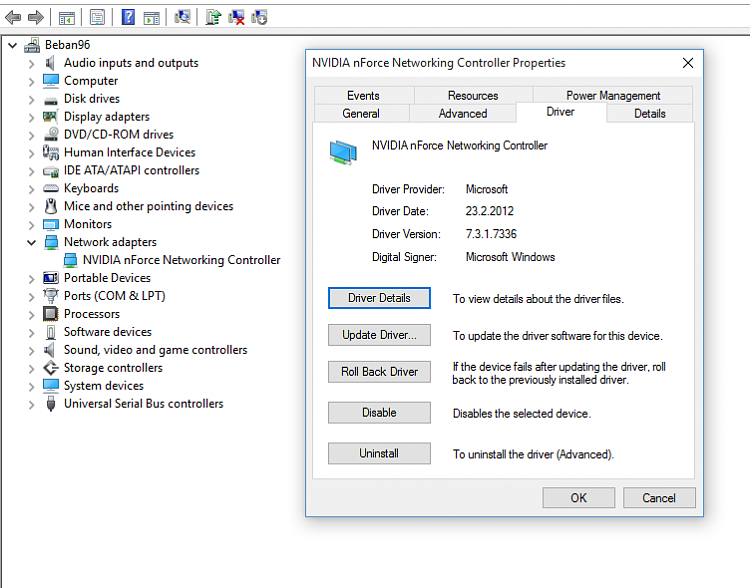Click the Mice and other pointing devices icon

tap(51, 206)
